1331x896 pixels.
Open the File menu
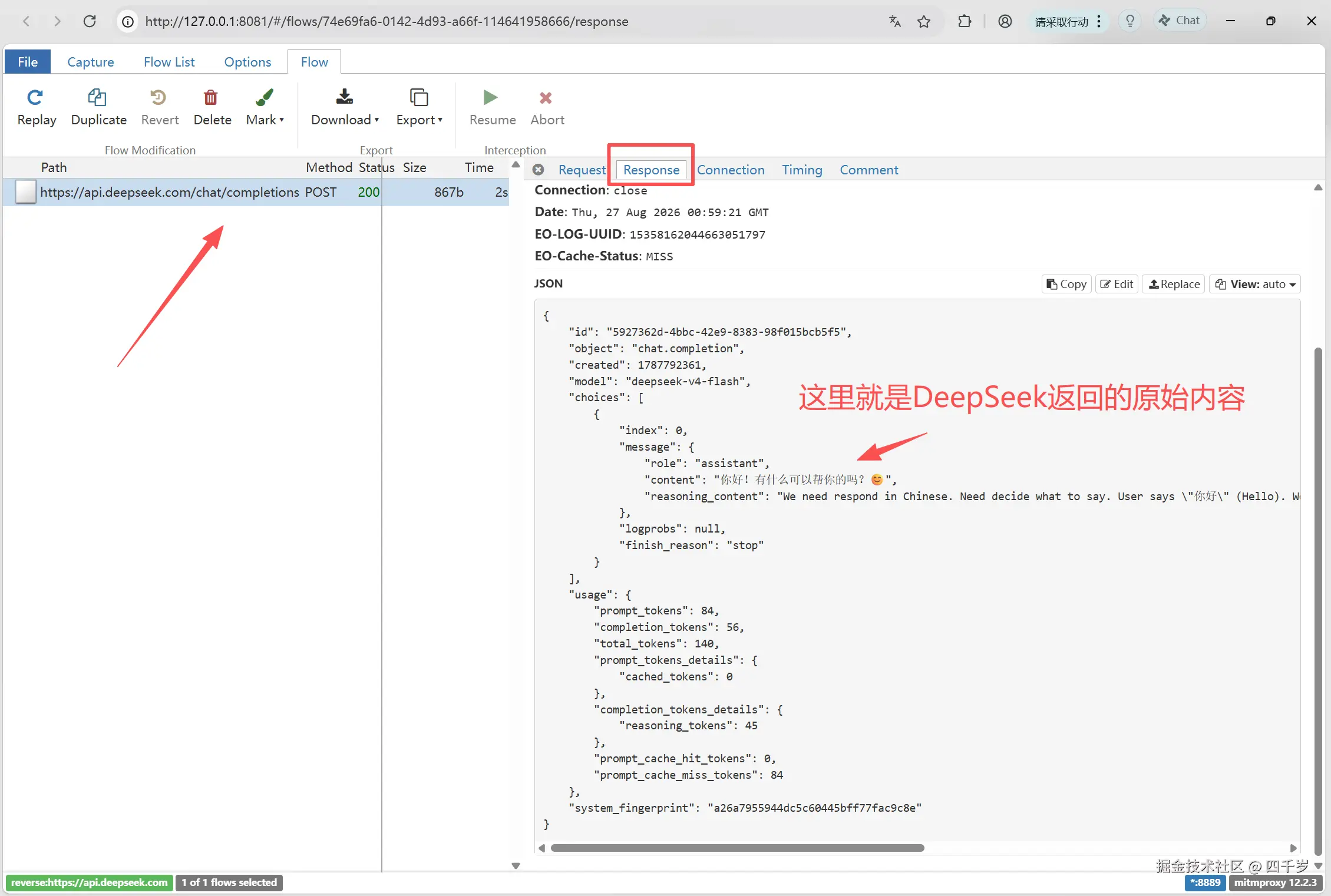point(28,62)
